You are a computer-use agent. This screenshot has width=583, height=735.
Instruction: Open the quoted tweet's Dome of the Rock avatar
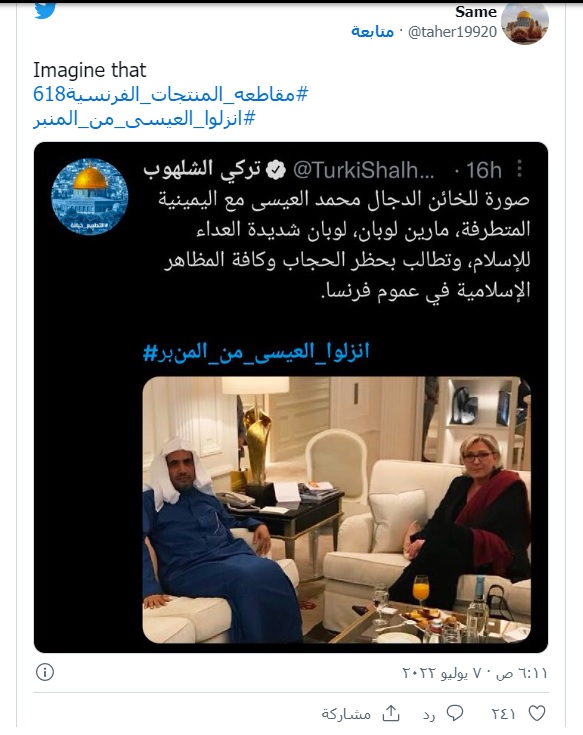90,196
